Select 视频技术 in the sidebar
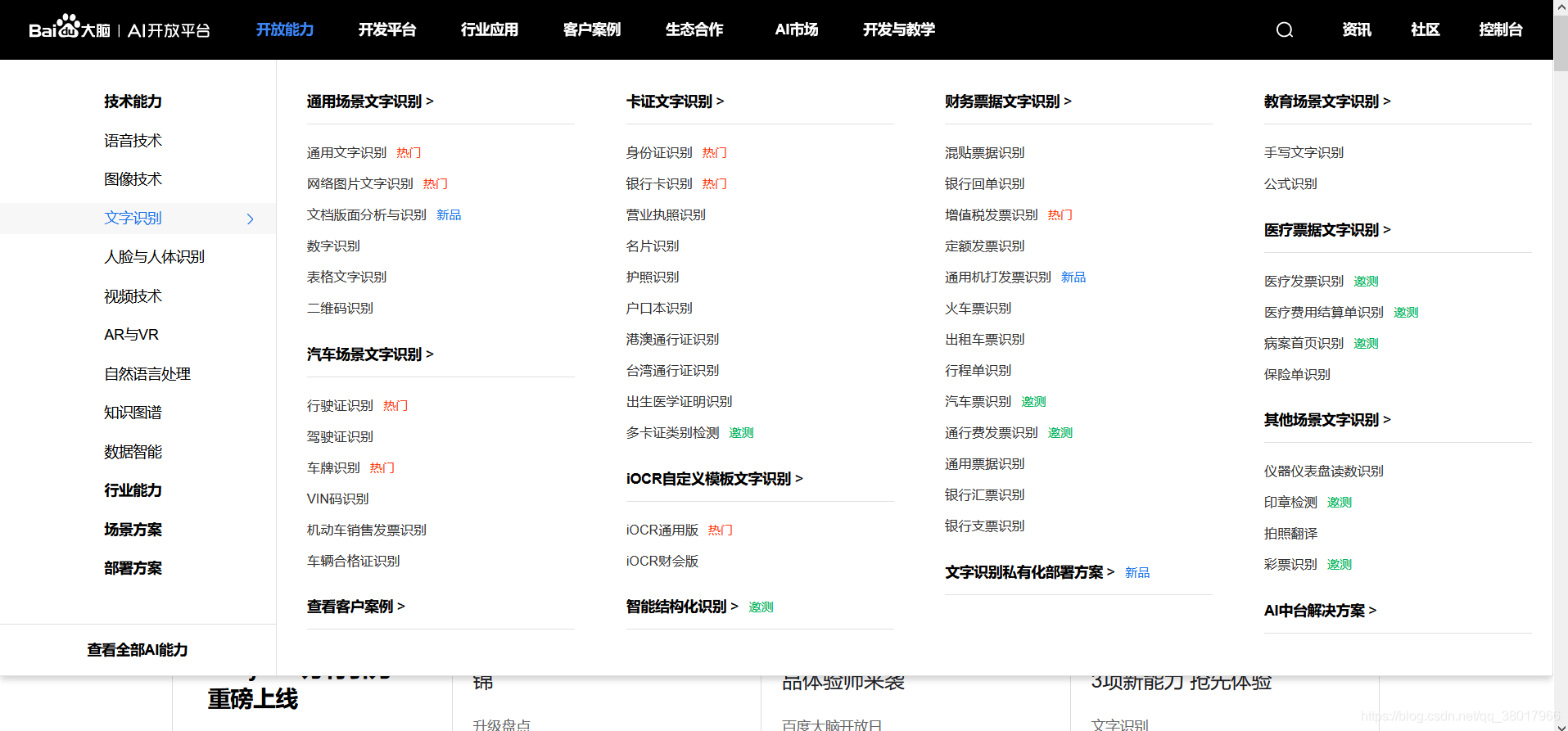 click(x=133, y=296)
